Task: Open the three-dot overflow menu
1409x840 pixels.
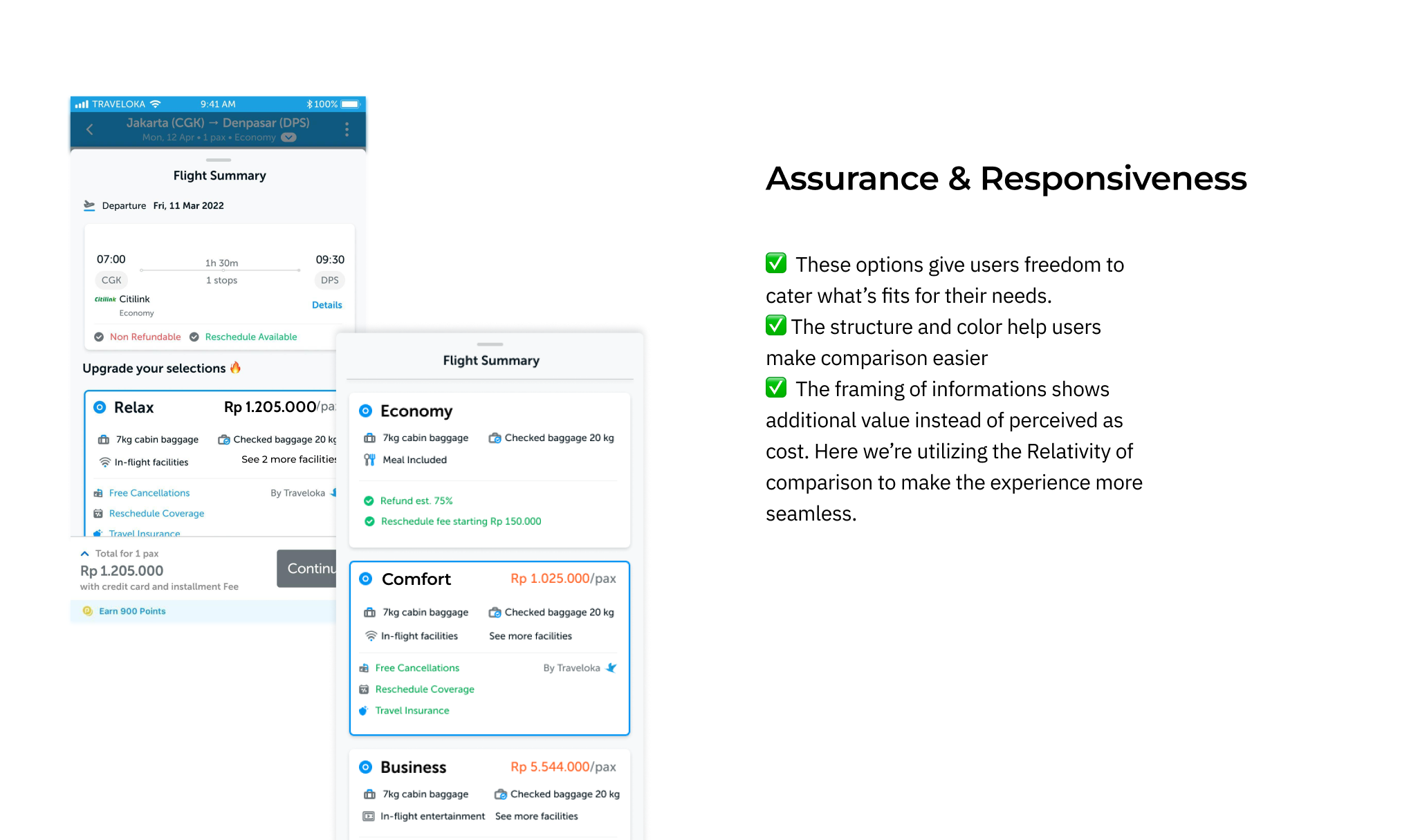Action: 347,129
